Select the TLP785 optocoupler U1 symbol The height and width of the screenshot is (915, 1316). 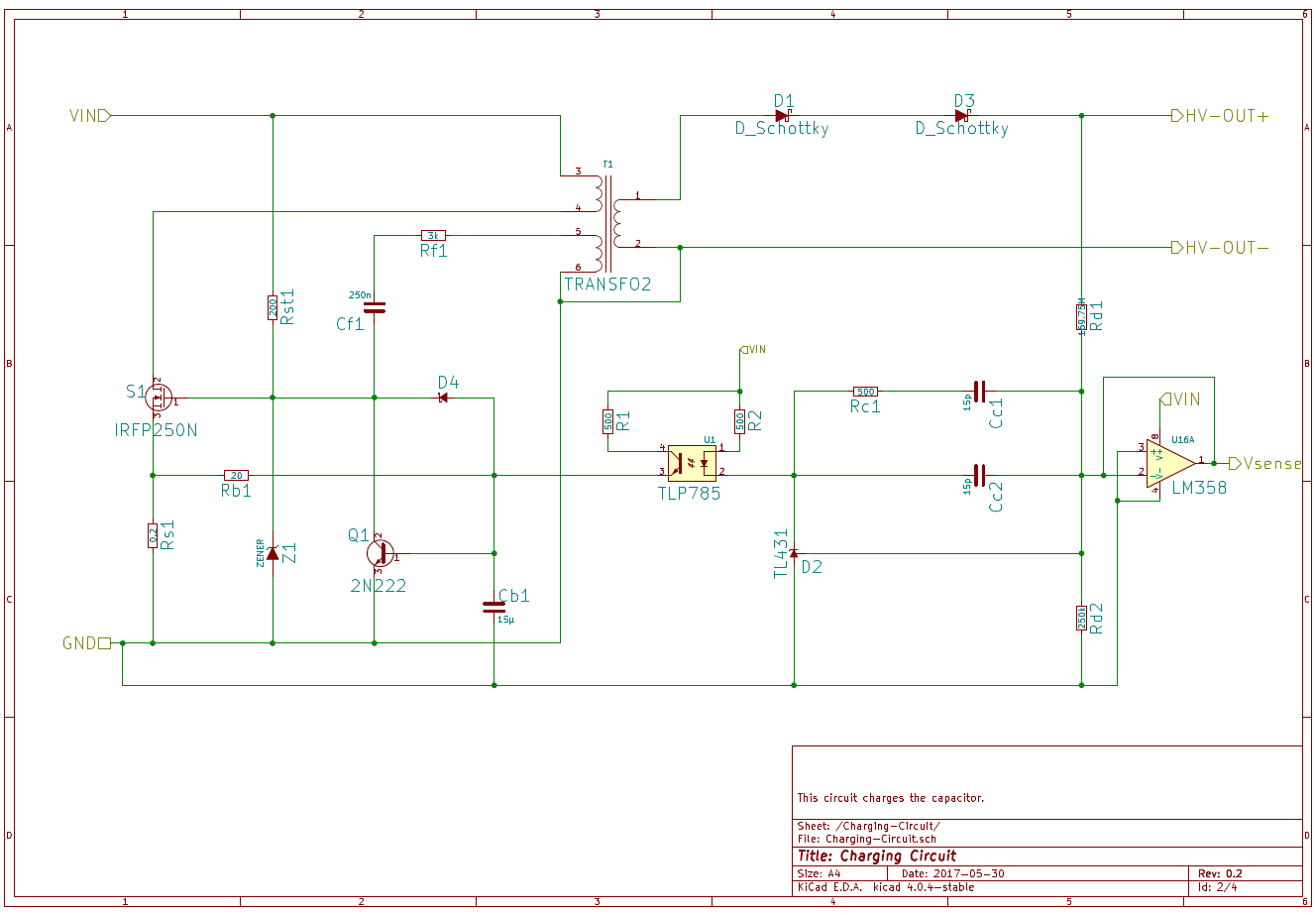pos(693,462)
